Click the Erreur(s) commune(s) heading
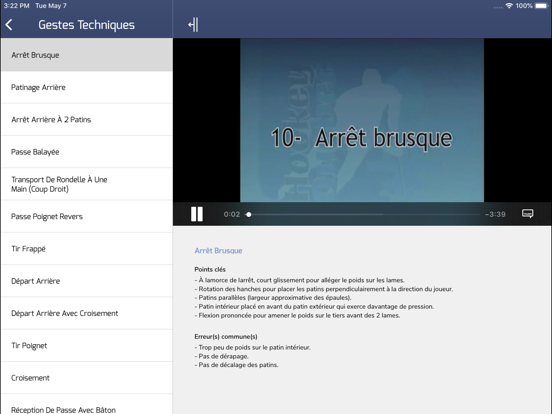This screenshot has width=552, height=414. click(x=226, y=337)
